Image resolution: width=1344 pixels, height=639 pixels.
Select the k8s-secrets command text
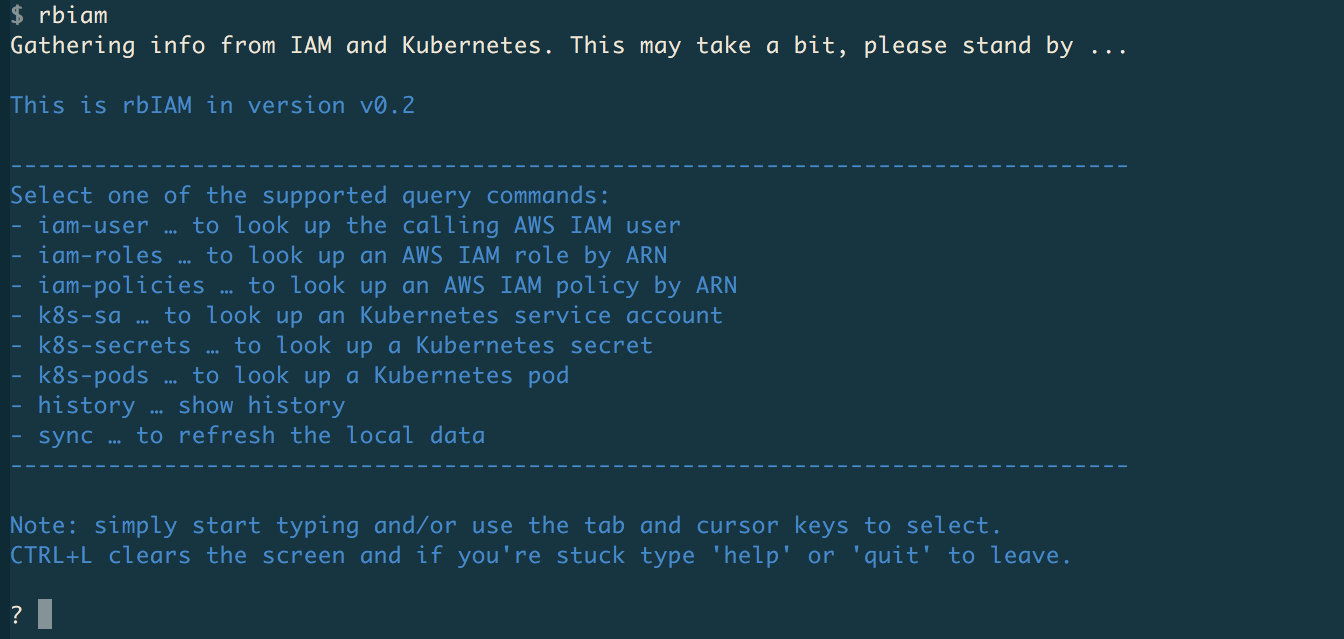click(x=114, y=346)
